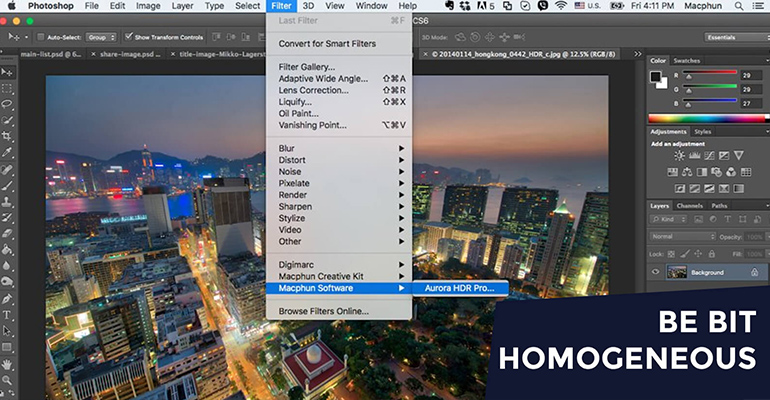
Task: Select the Crop tool
Action: (x=7, y=136)
